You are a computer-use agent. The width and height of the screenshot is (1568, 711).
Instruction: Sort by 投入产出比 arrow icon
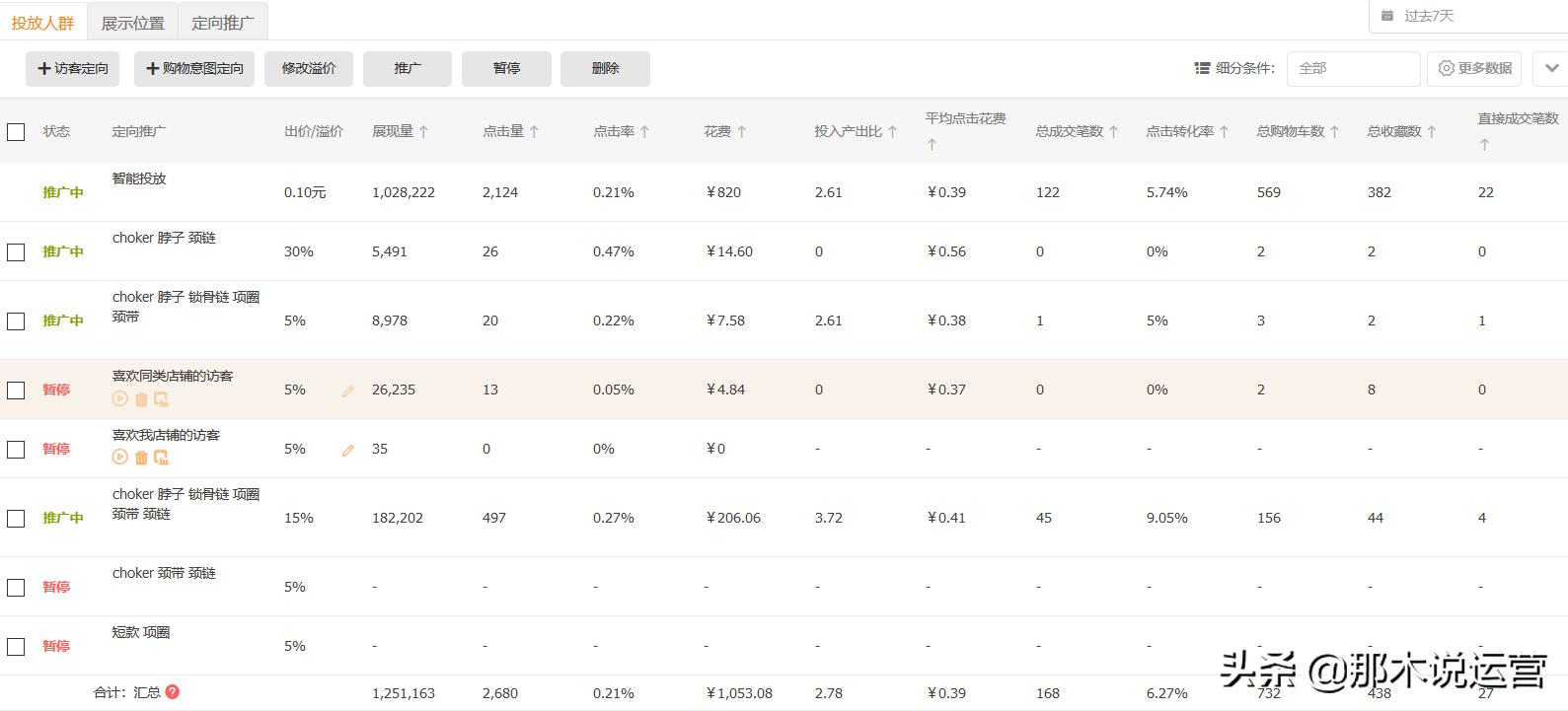(892, 131)
